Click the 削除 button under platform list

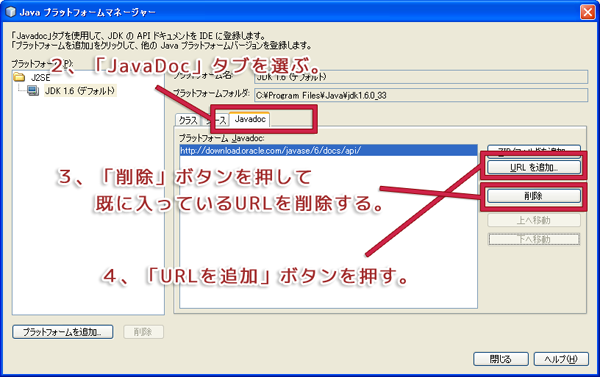[x=143, y=332]
